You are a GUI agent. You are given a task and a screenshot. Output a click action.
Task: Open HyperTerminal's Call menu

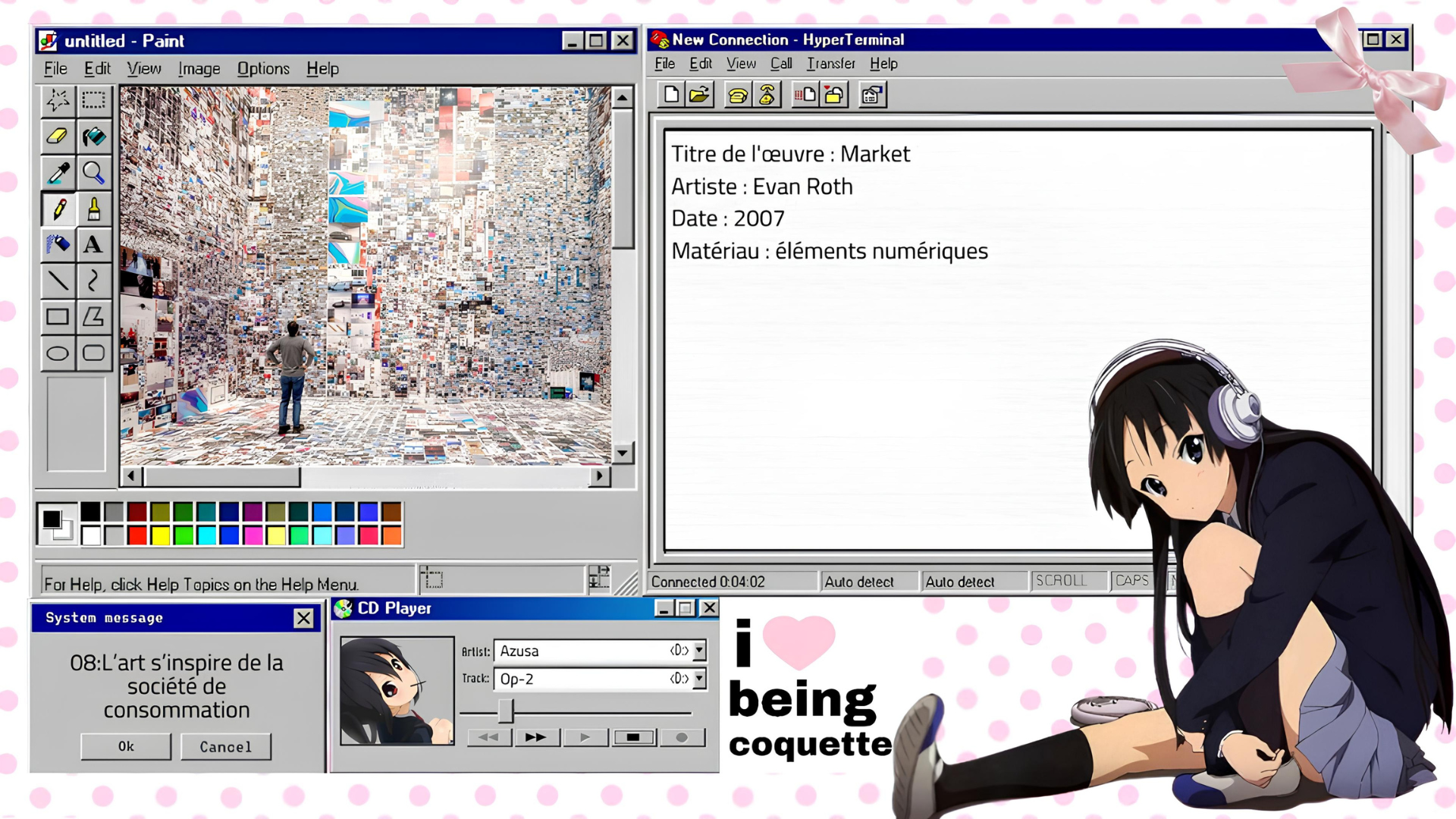tap(781, 64)
